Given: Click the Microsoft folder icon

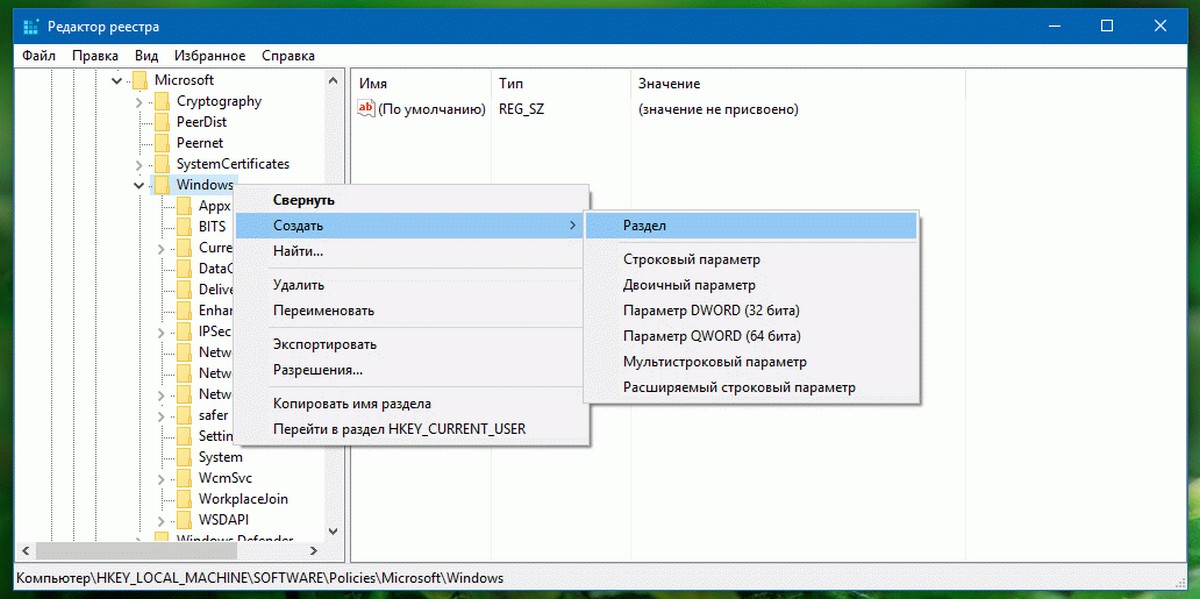Looking at the screenshot, I should click(139, 80).
